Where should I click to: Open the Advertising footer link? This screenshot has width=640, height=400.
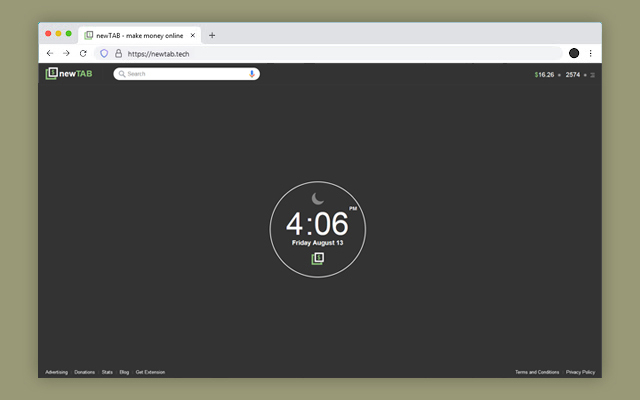pos(56,372)
